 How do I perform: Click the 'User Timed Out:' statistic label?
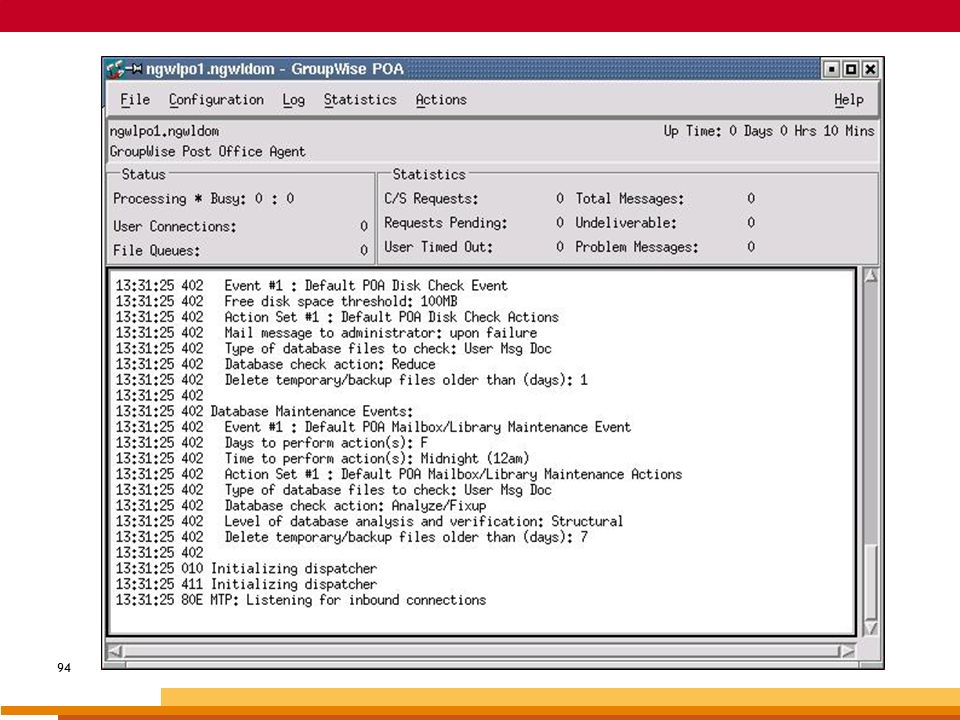[438, 247]
